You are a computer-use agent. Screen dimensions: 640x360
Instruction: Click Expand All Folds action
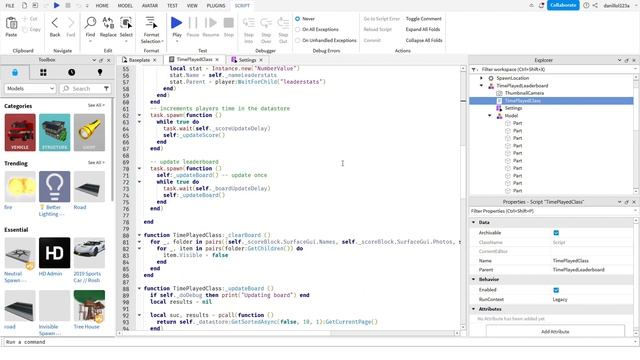(423, 29)
